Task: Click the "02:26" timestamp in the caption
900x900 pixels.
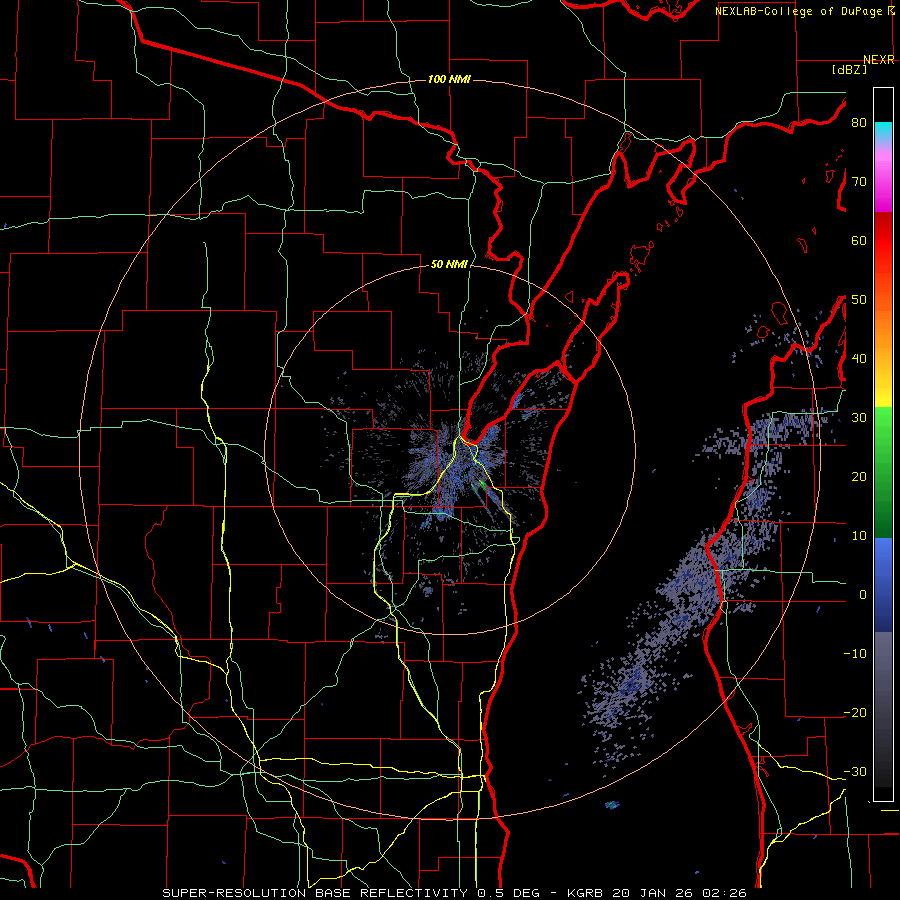Action: click(x=723, y=893)
